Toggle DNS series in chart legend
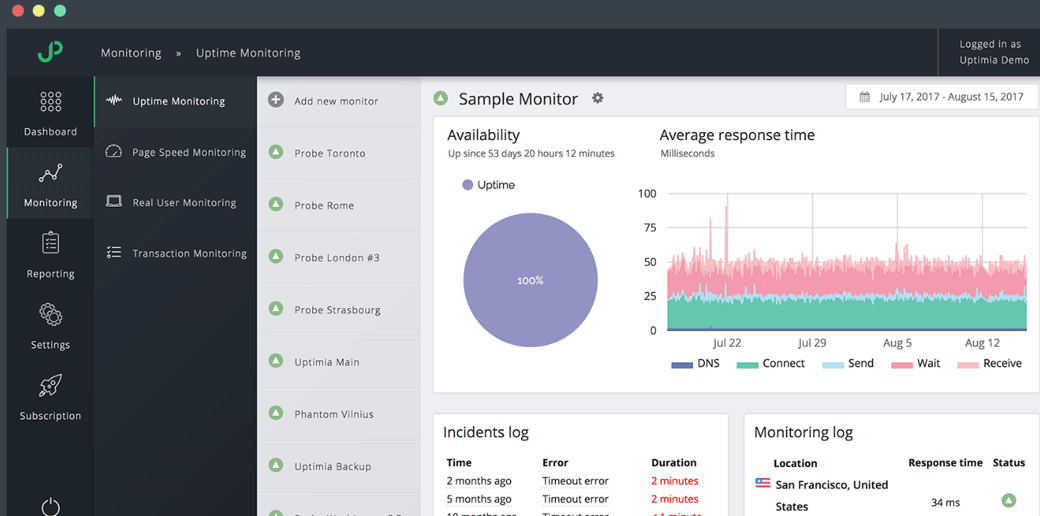Viewport: 1040px width, 516px height. coord(695,364)
